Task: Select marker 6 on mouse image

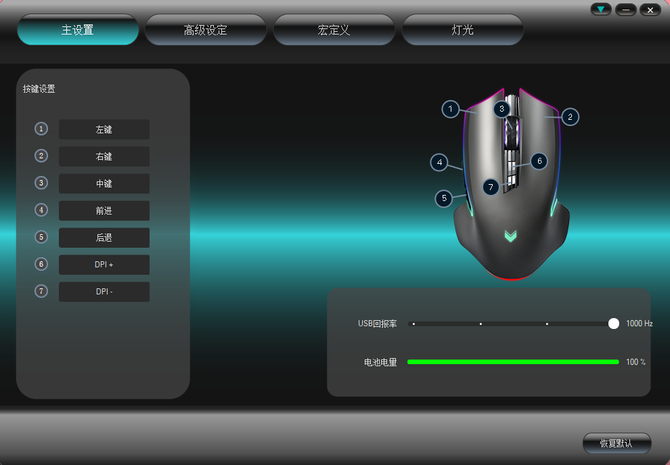Action: 539,161
